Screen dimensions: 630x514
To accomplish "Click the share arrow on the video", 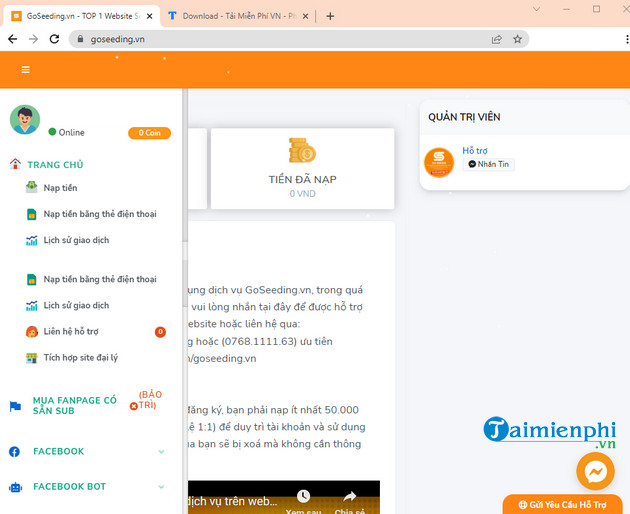I will click(350, 496).
